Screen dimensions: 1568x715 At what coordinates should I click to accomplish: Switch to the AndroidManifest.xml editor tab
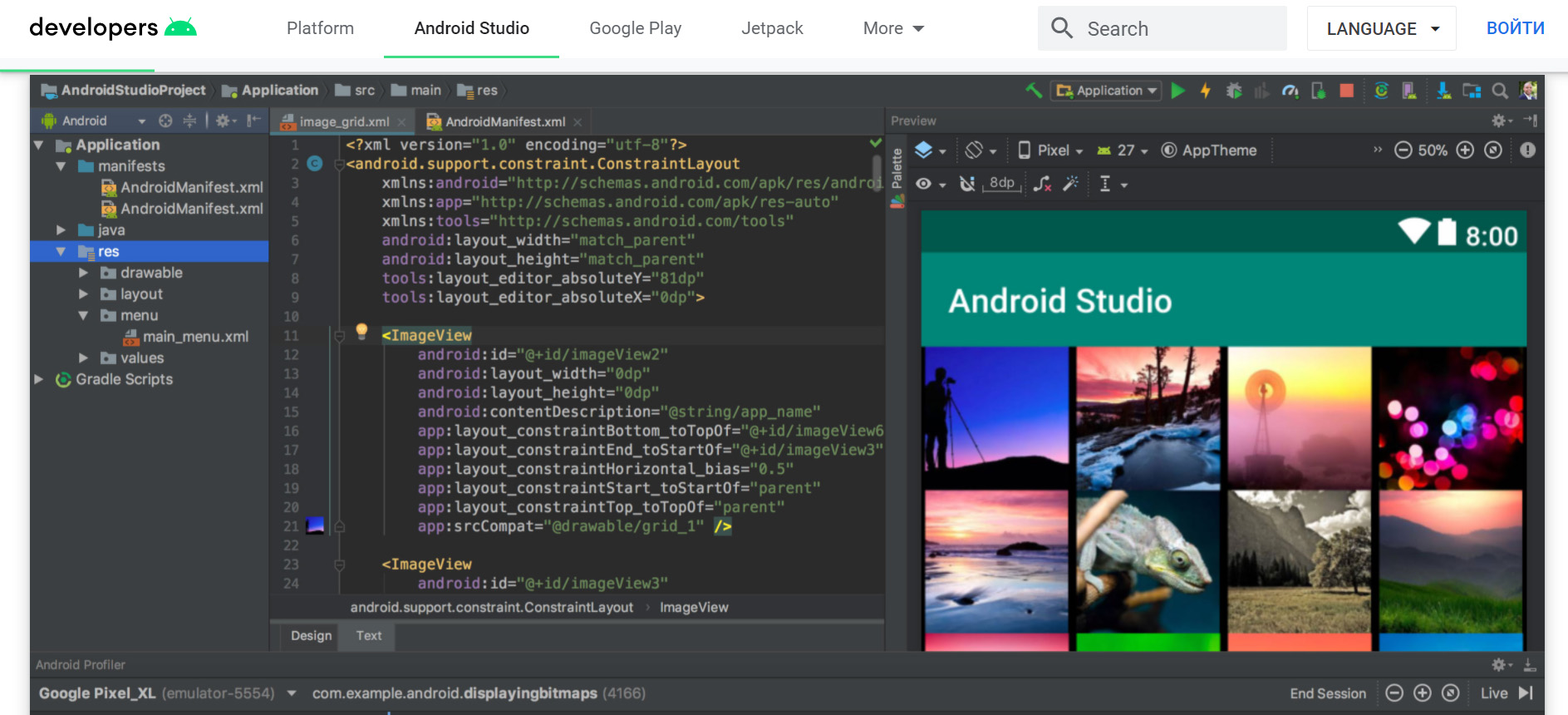[x=505, y=121]
